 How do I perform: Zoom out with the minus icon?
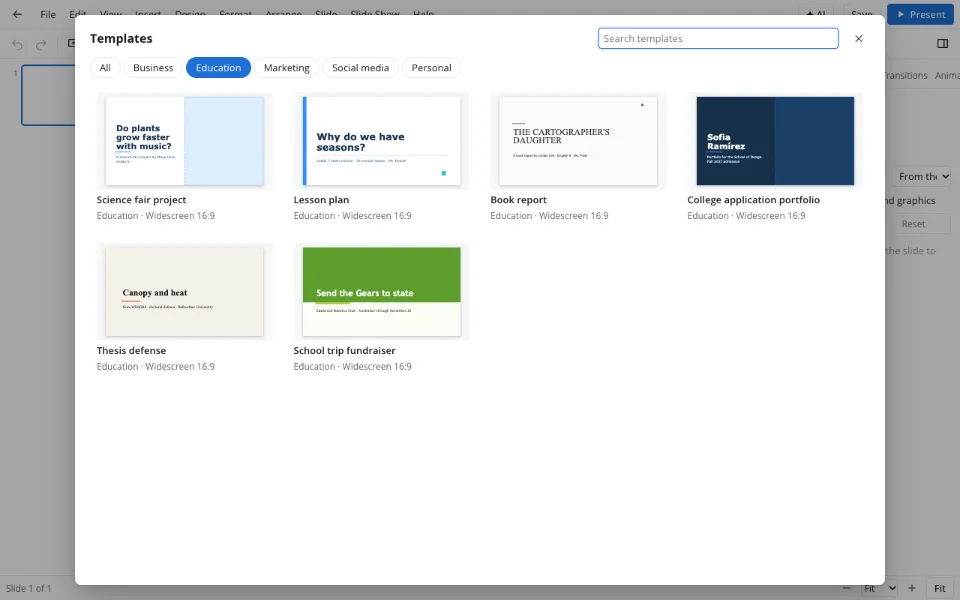(847, 588)
